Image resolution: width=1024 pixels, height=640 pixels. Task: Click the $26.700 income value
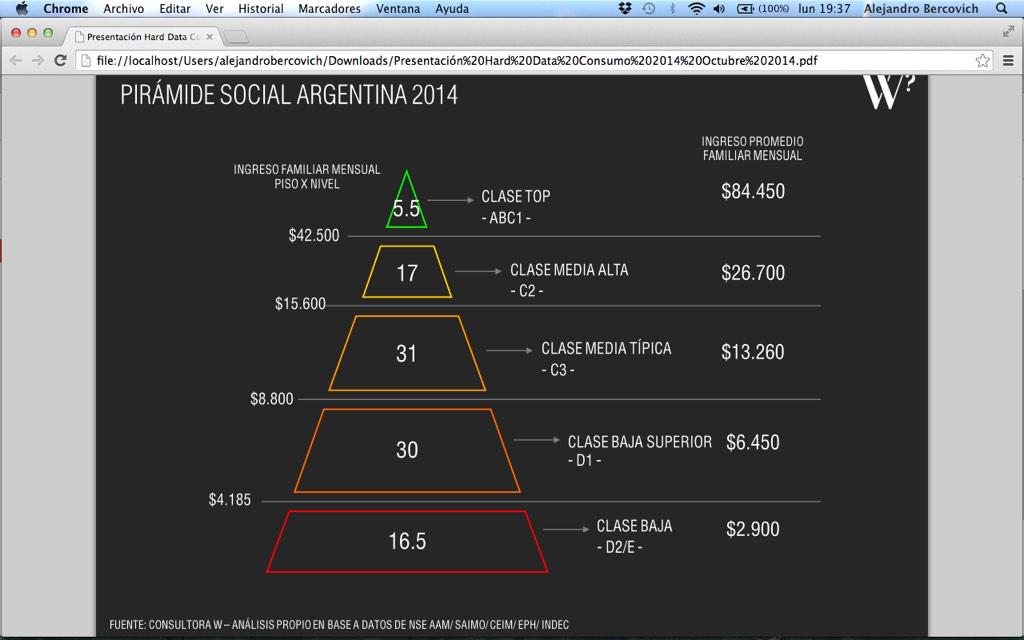tap(753, 272)
